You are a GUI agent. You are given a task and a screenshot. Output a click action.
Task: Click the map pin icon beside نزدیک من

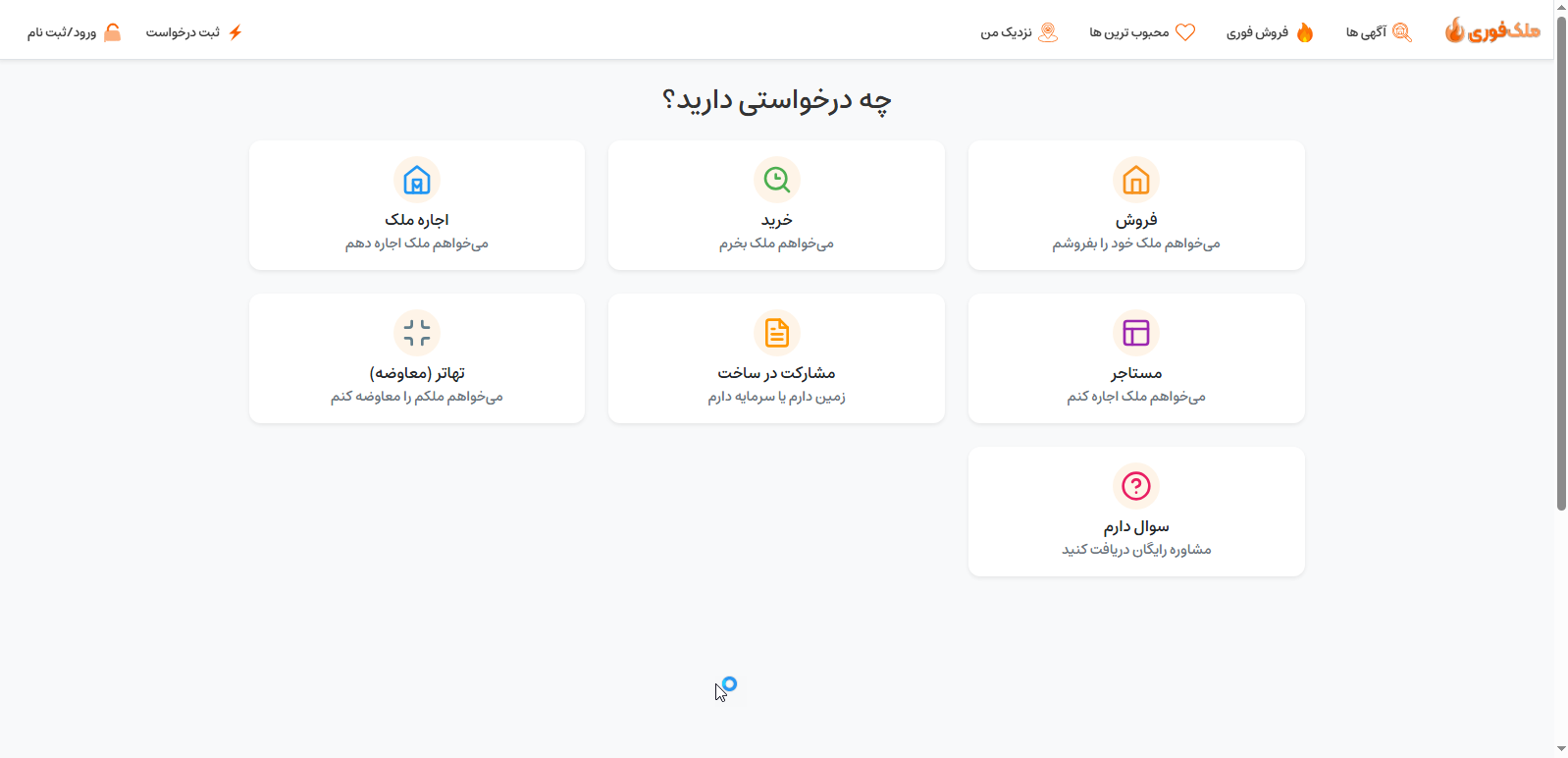(x=1048, y=32)
